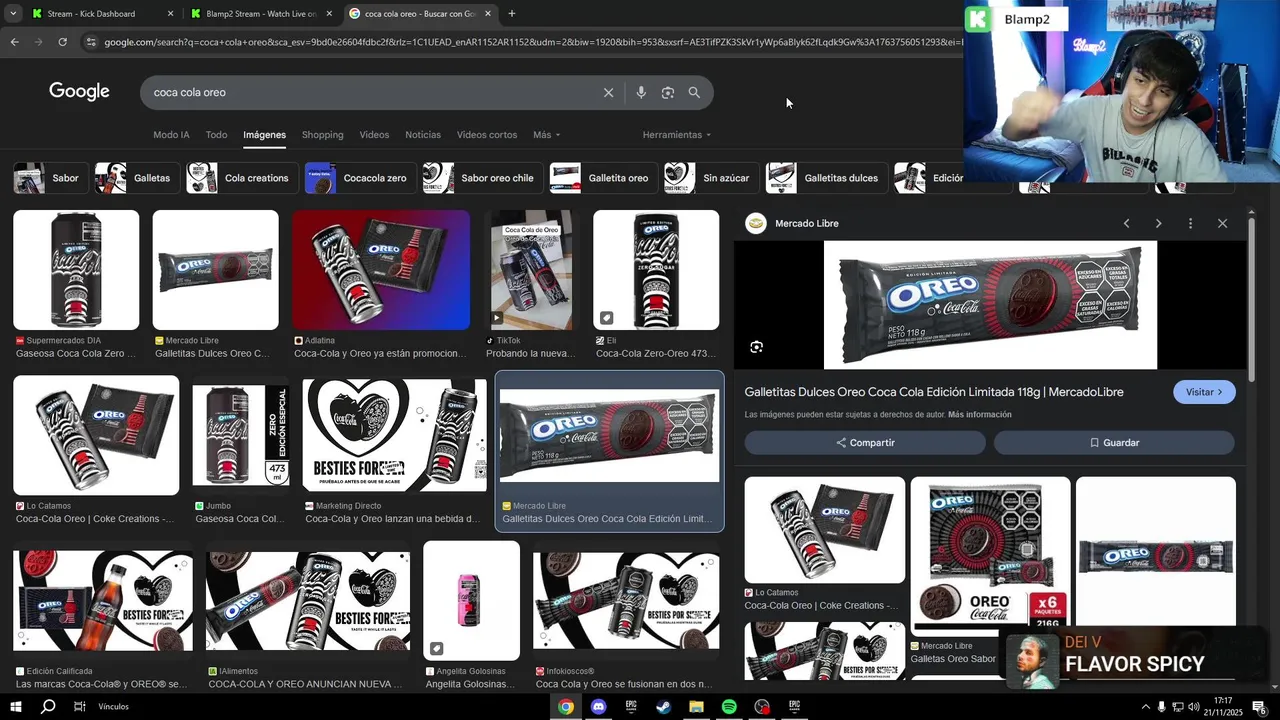This screenshot has height=720, width=1280.
Task: Select the Blamp2 Stream browser tab
Action: 261,14
